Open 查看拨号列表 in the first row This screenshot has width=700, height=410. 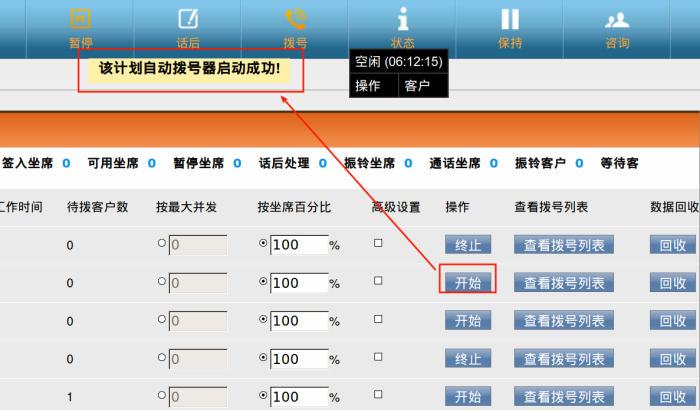point(563,245)
